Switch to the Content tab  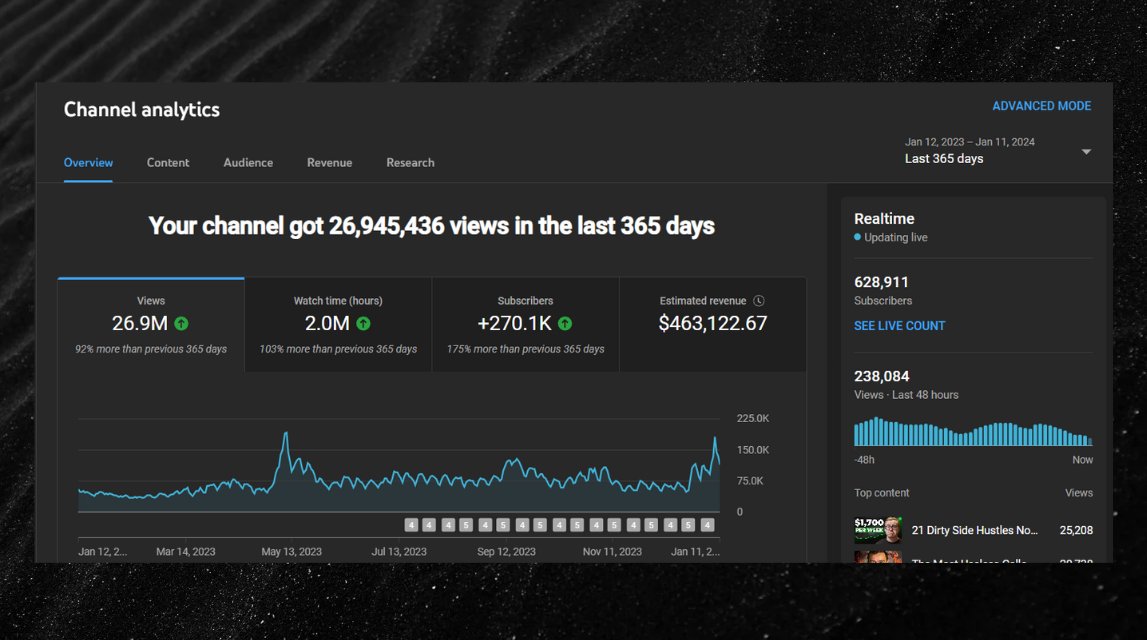tap(168, 162)
